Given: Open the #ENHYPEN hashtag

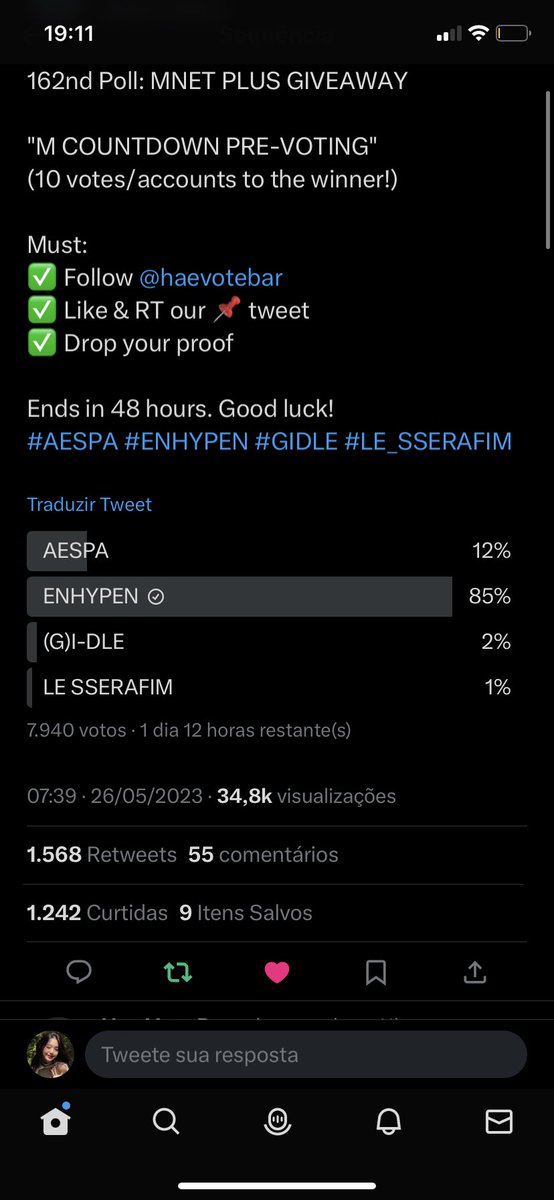Looking at the screenshot, I should 186,441.
